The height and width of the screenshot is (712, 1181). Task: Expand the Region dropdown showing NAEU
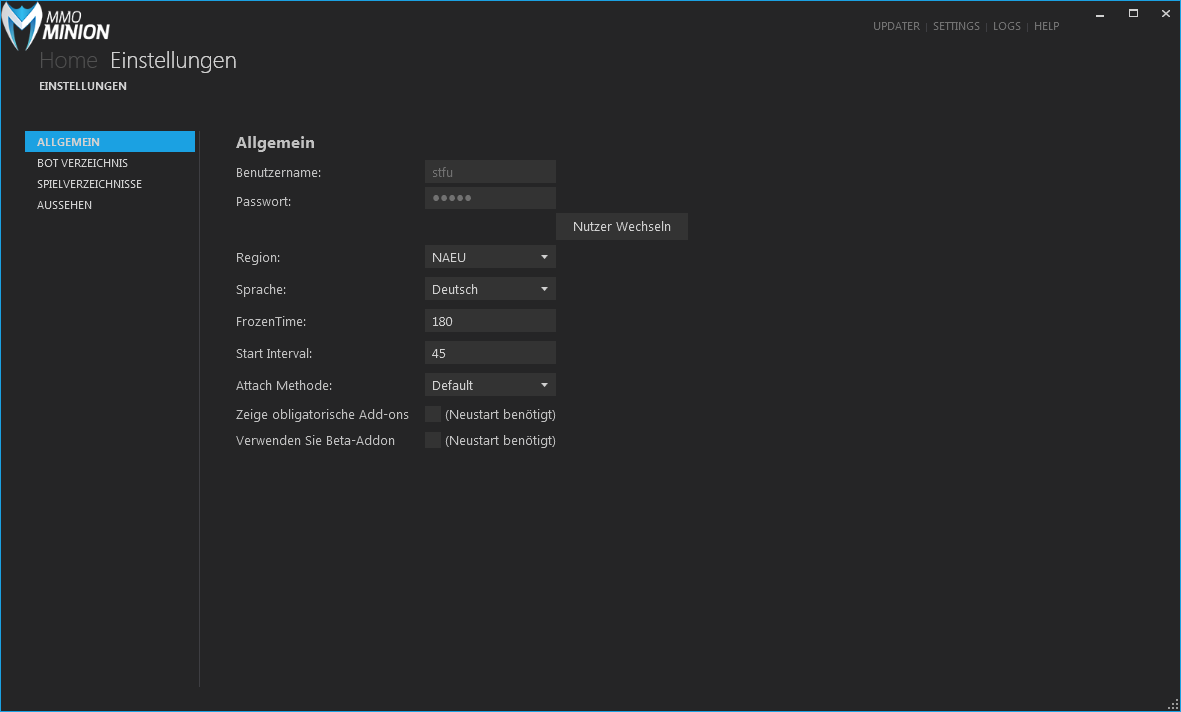click(490, 257)
